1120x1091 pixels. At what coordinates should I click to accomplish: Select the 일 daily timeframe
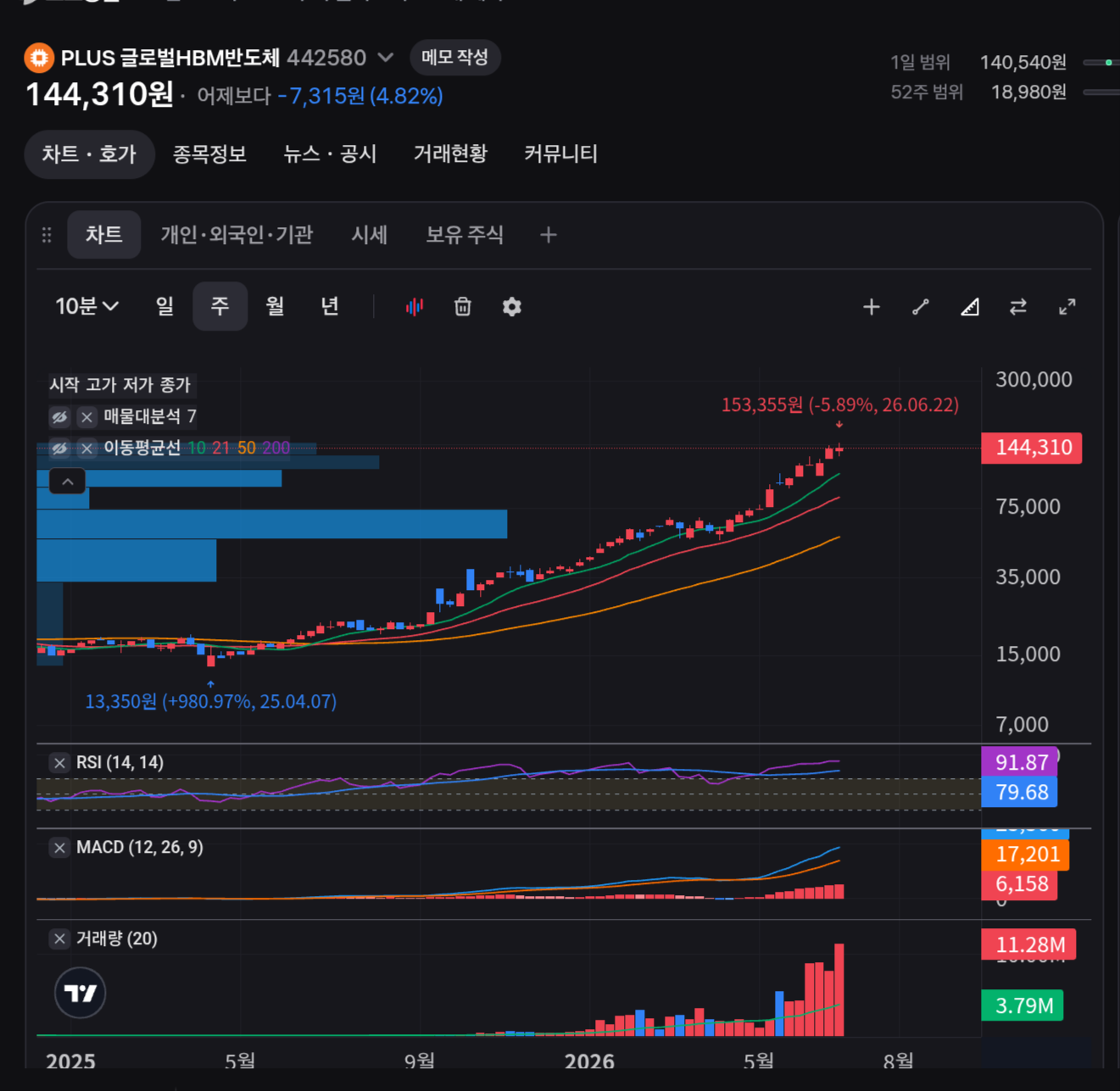coord(164,306)
